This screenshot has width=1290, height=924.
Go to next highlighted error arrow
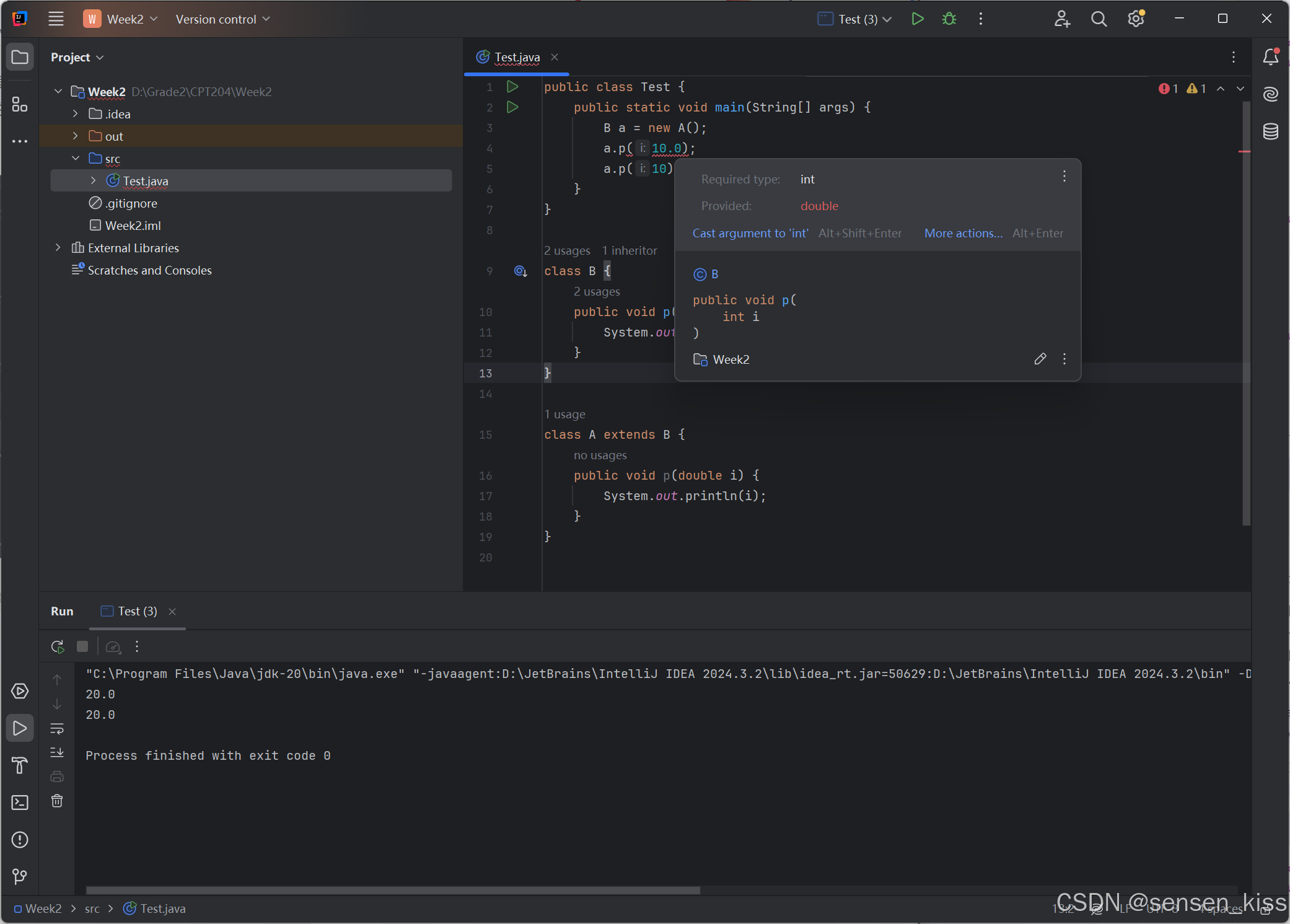(x=1240, y=89)
